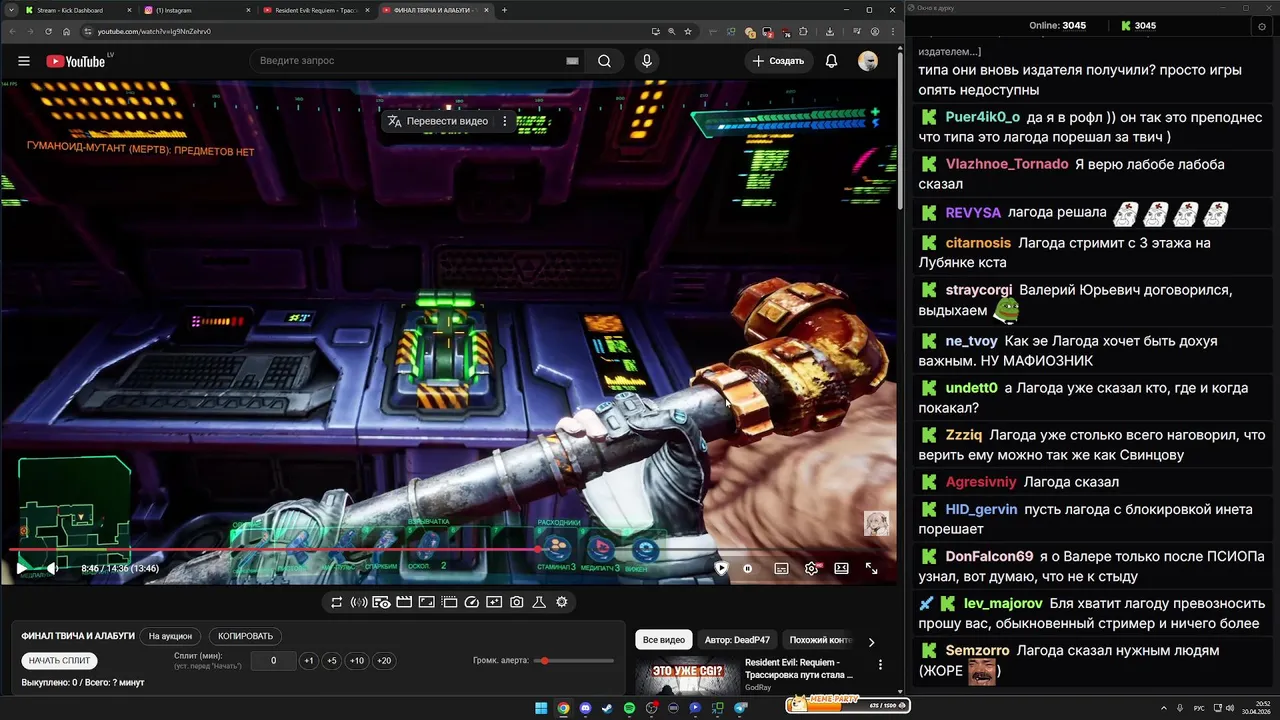Open the YouTube account avatar menu
The height and width of the screenshot is (720, 1280).
(x=868, y=61)
